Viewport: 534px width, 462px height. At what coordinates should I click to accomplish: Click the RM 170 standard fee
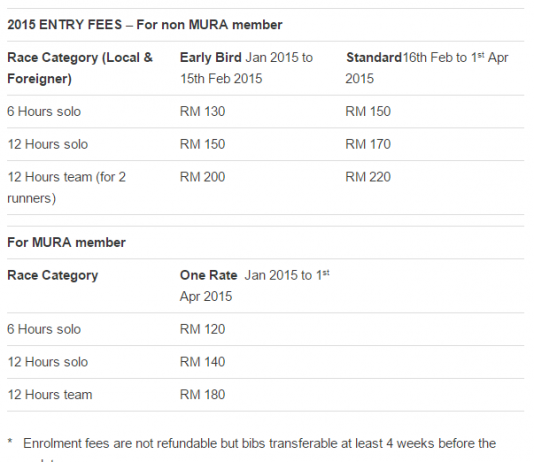coord(368,144)
